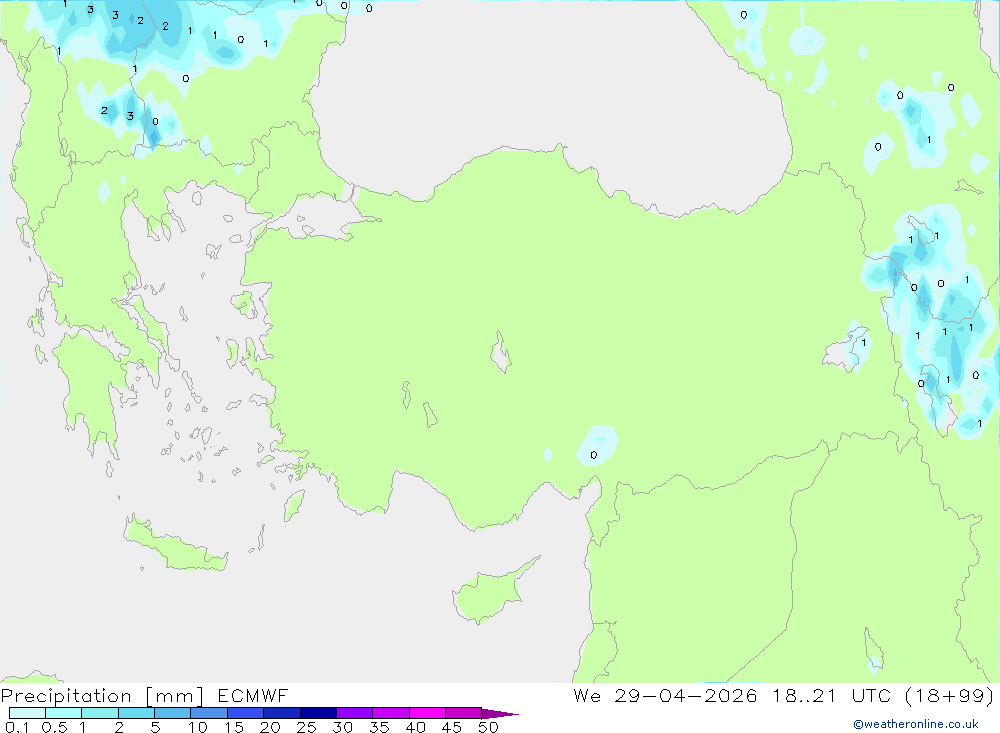The height and width of the screenshot is (733, 1000).
Task: Click the legend value '40'
Action: tap(416, 727)
